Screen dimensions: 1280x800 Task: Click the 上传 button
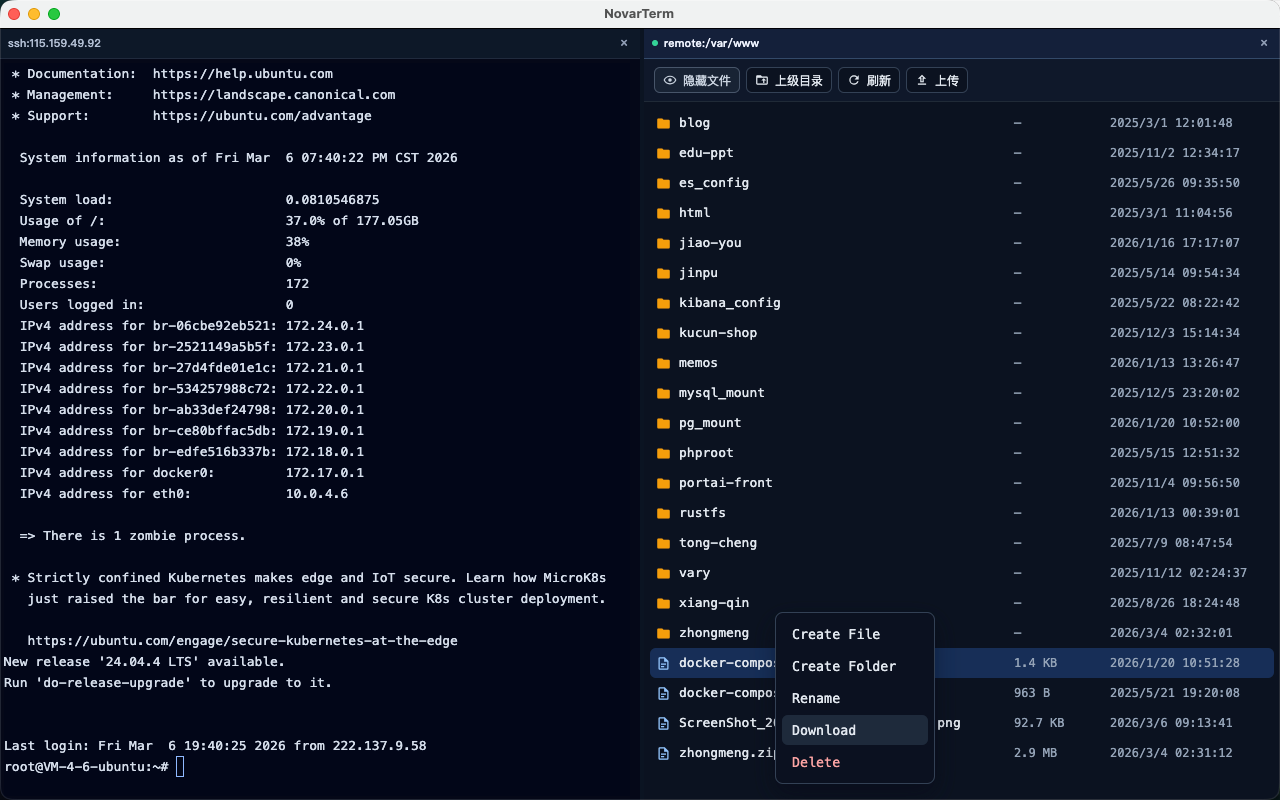point(937,80)
